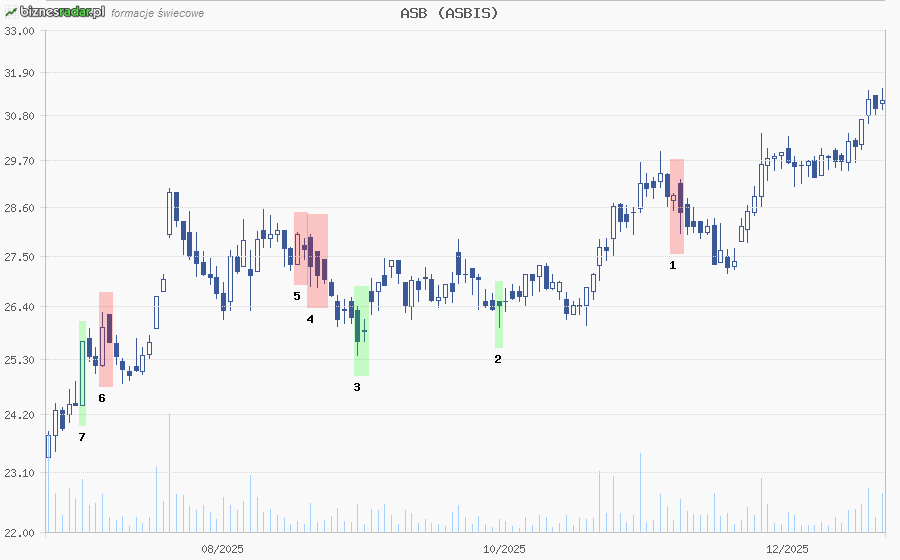Click the red highlighted zone above marker 1
This screenshot has height=560, width=900.
pyautogui.click(x=677, y=205)
